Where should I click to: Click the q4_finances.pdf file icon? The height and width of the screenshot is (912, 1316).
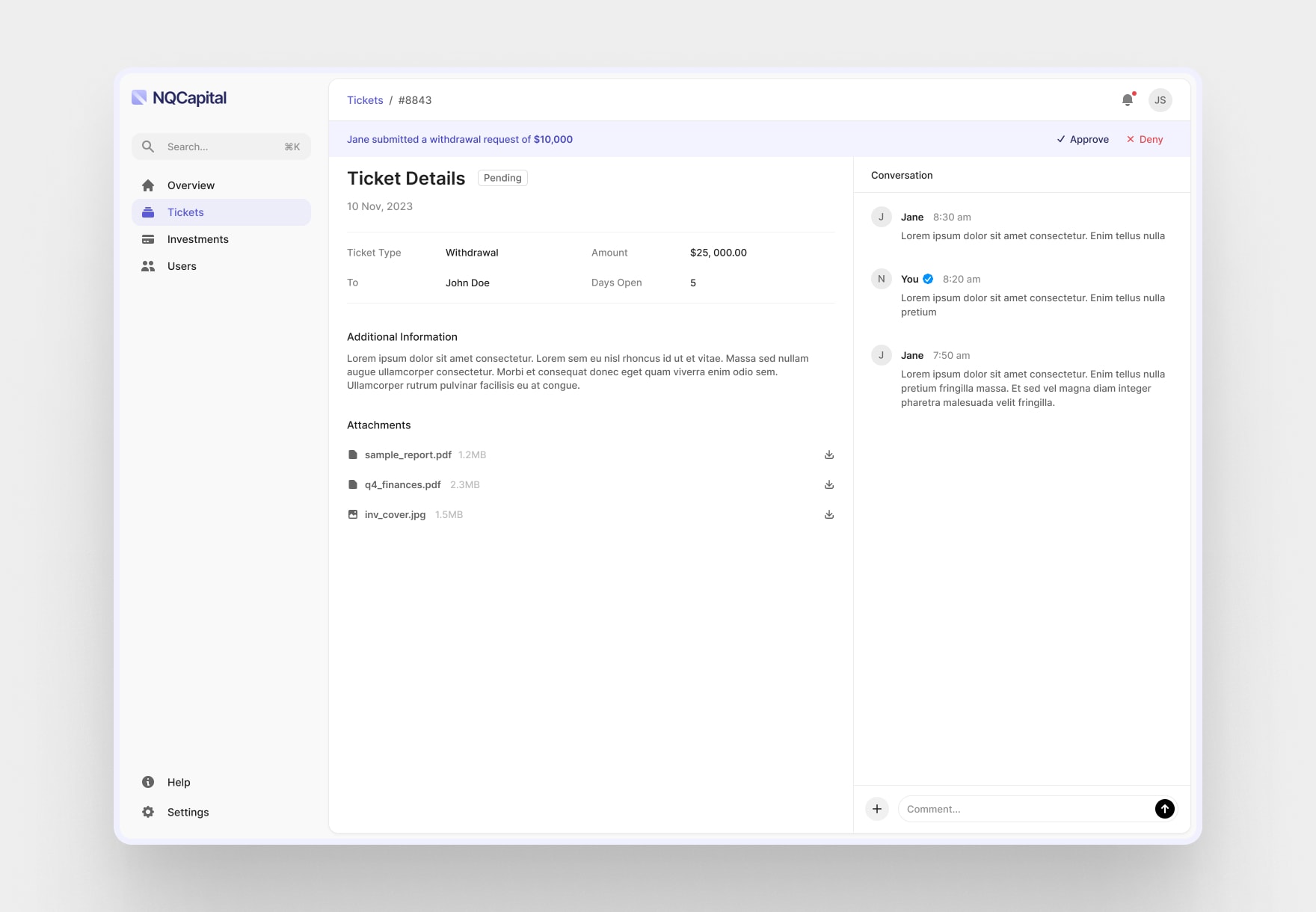click(x=353, y=484)
